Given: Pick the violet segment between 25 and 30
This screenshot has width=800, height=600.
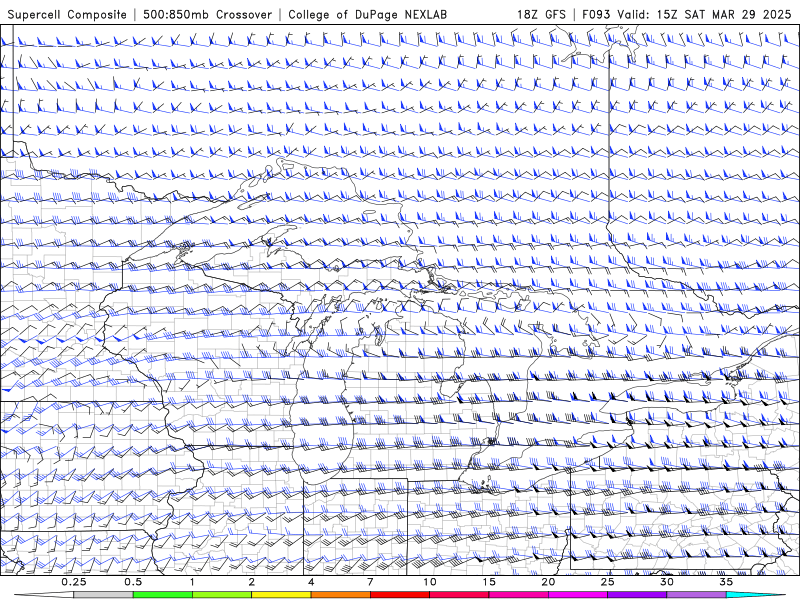Looking at the screenshot, I should tap(637, 595).
